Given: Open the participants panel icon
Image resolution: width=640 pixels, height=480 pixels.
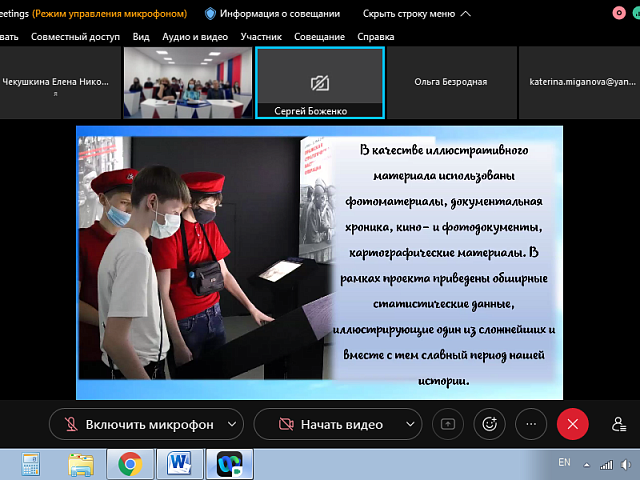Looking at the screenshot, I should pyautogui.click(x=619, y=424).
